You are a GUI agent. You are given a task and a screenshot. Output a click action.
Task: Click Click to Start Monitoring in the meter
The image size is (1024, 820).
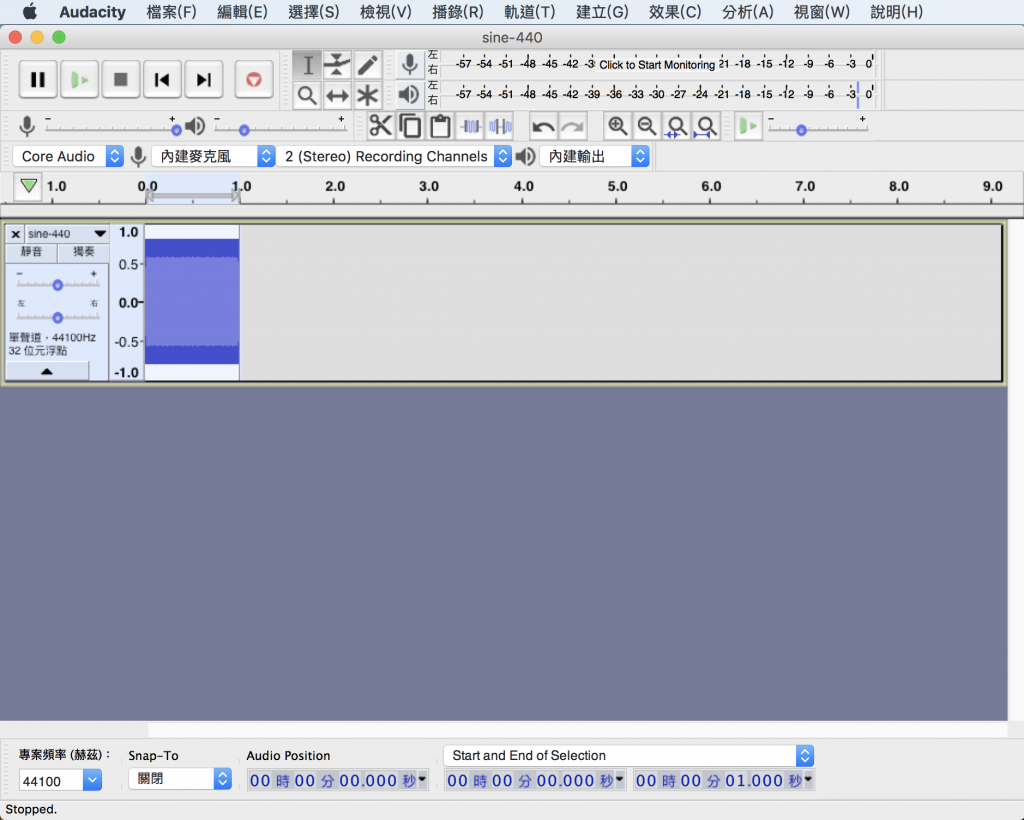tap(657, 65)
